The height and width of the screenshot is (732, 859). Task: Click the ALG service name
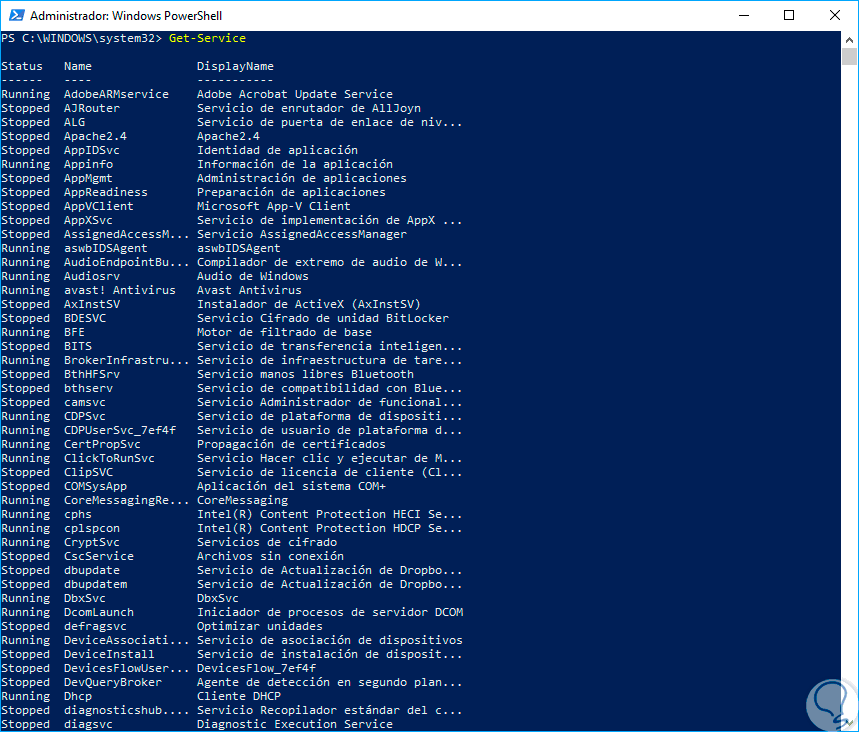(x=75, y=122)
